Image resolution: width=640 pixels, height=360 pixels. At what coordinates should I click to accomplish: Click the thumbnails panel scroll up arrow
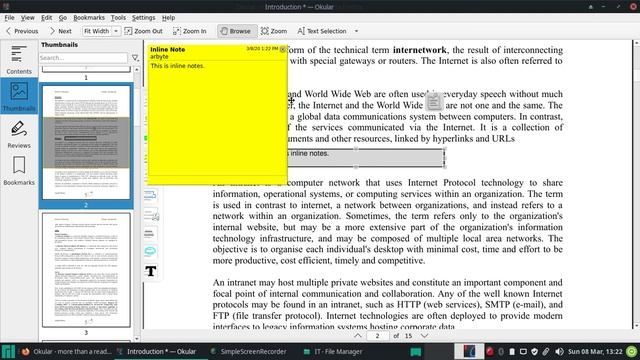tap(137, 70)
